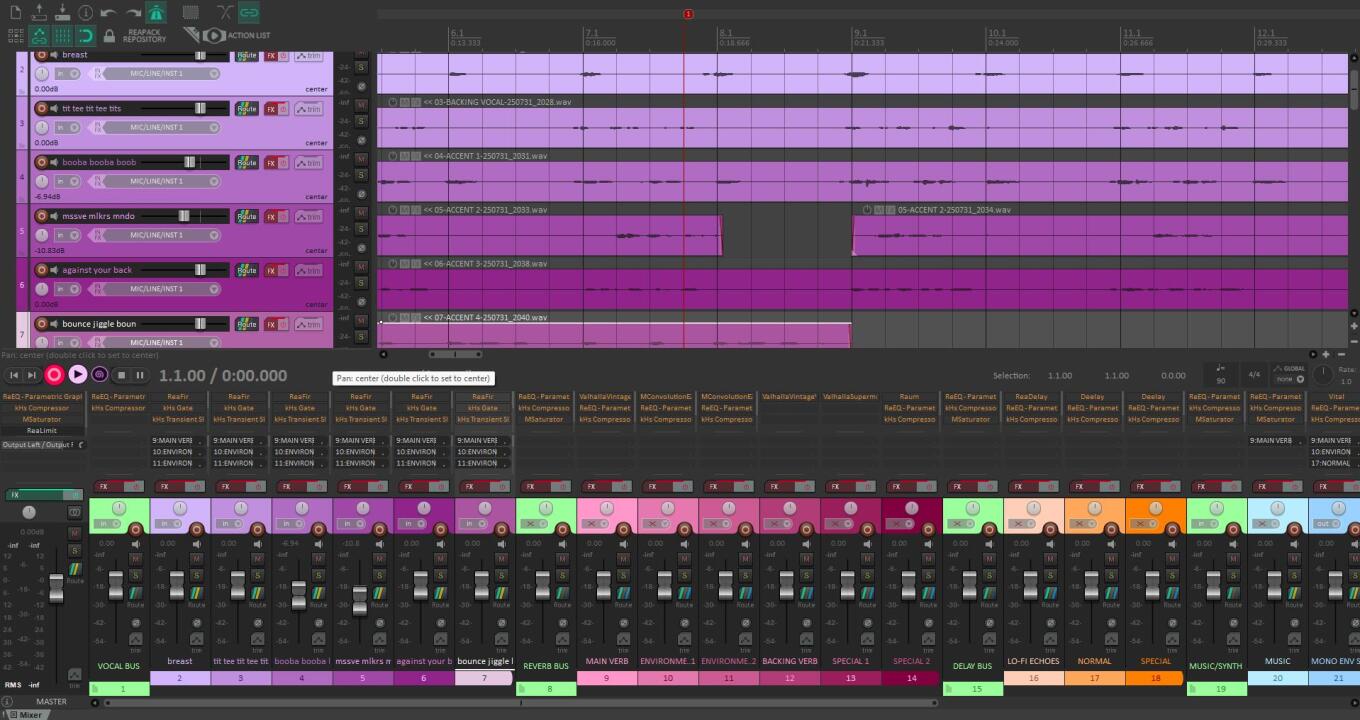The image size is (1360, 720).
Task: Open the FX button on 'mssve mlkrs mndo' track
Action: (270, 217)
